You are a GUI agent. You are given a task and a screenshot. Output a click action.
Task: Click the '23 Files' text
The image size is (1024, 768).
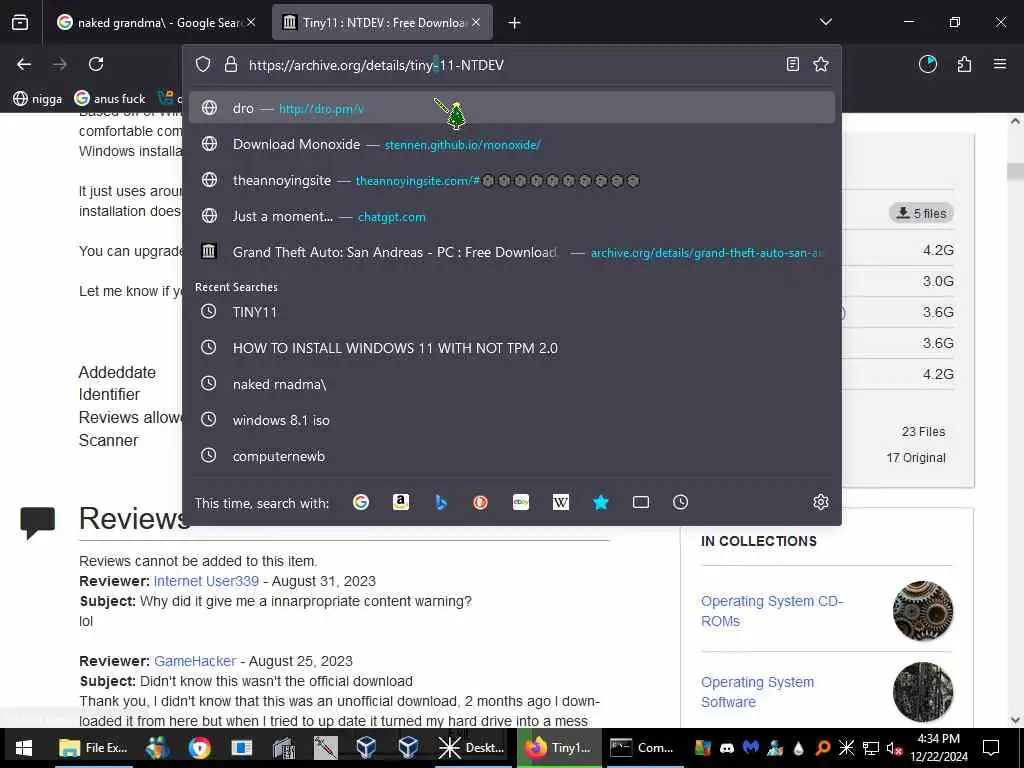pos(923,431)
